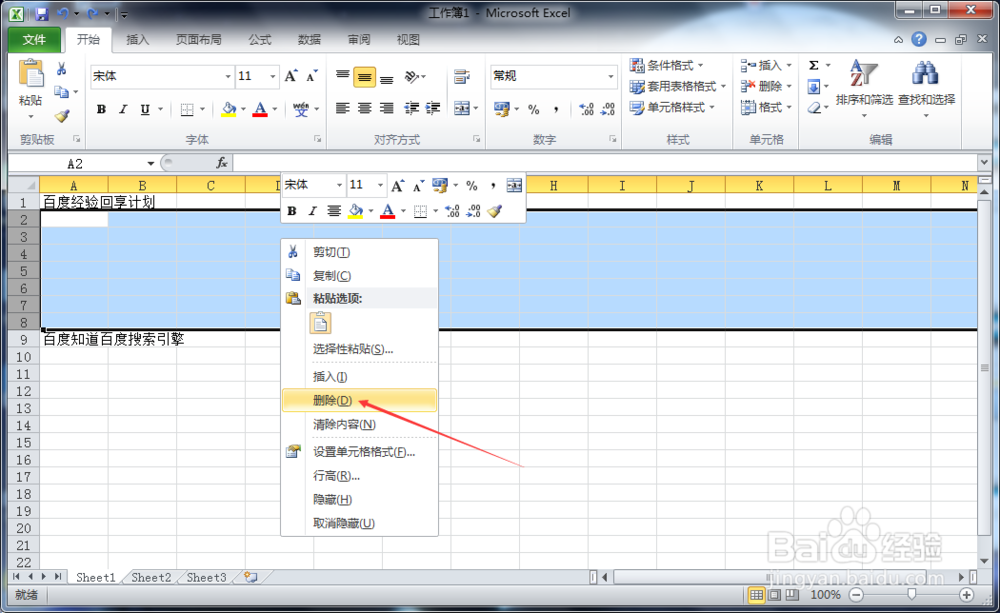Screen dimensions: 1000x613
Task: Click the AutoSum sigma icon
Action: 814,65
